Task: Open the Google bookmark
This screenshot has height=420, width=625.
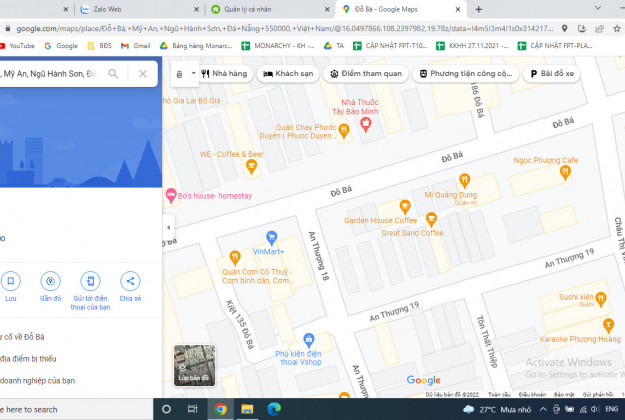Action: coord(61,46)
